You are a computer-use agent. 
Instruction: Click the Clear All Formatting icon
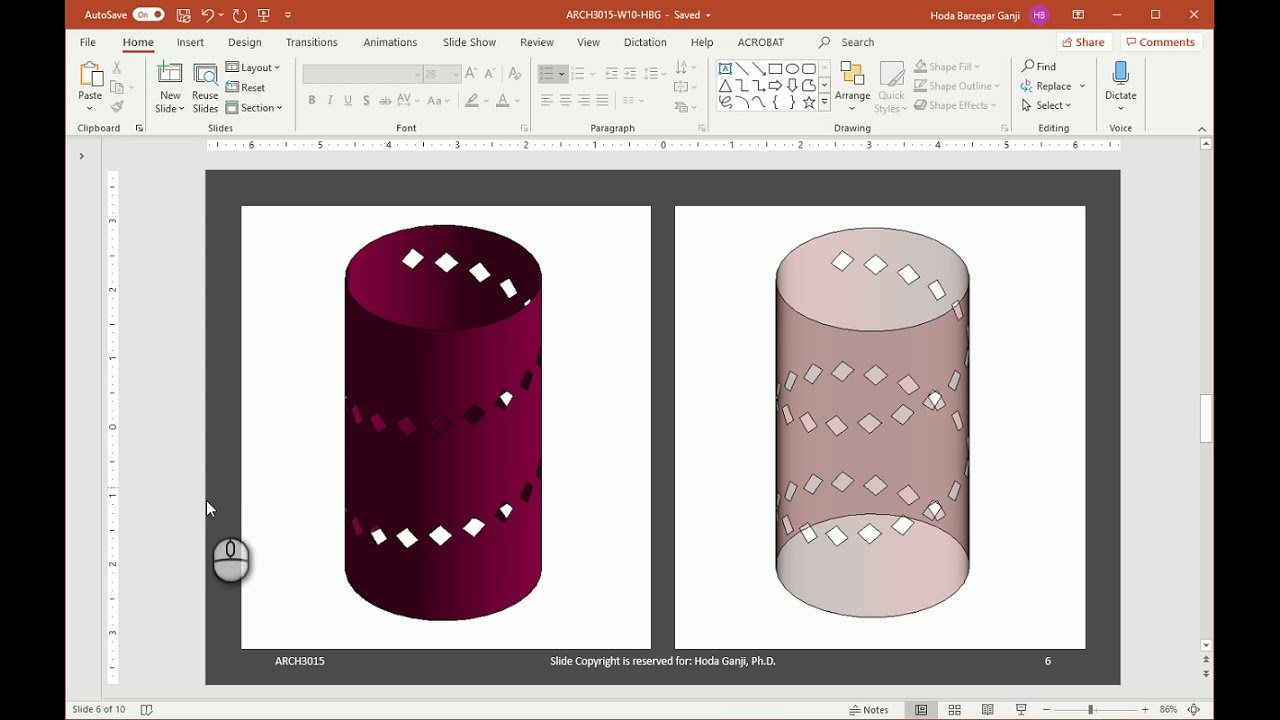[514, 74]
